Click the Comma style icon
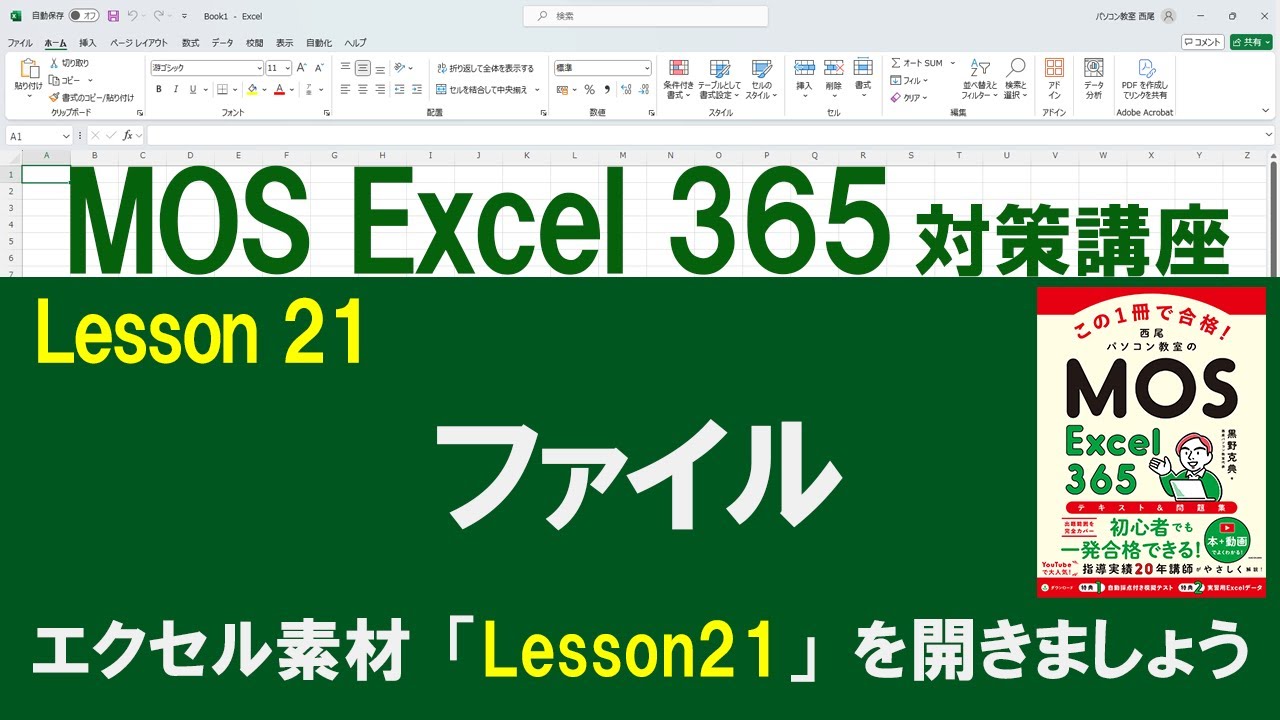 [x=606, y=89]
